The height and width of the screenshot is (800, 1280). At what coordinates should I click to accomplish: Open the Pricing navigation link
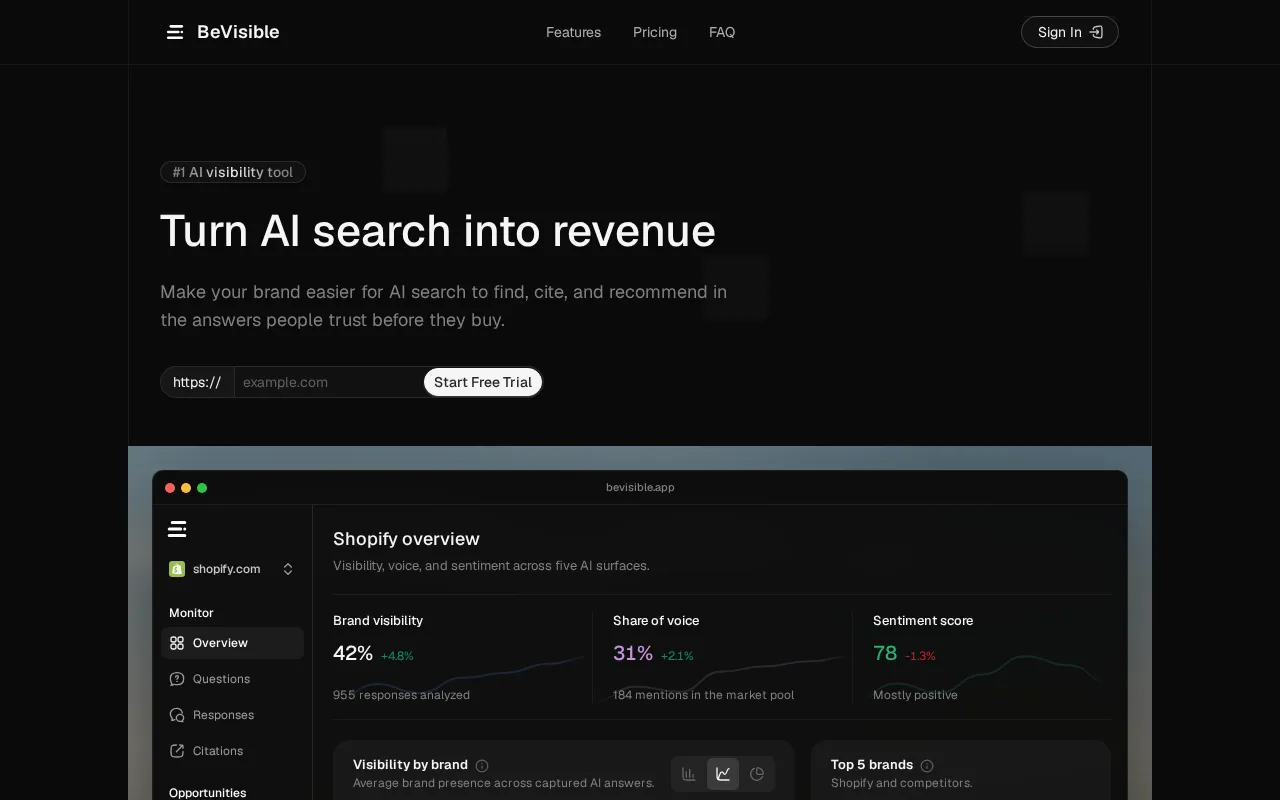[655, 32]
